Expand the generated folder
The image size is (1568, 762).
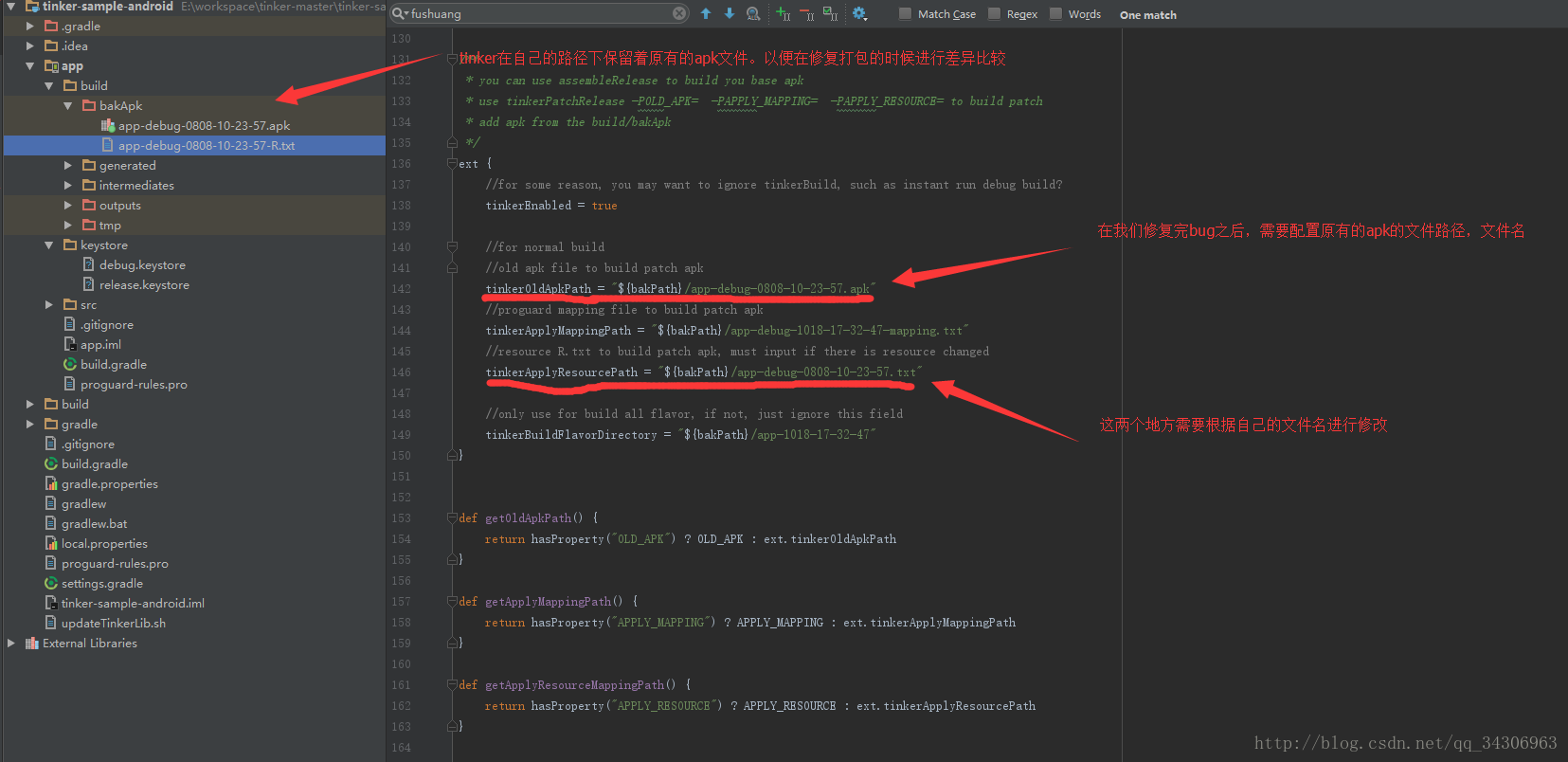(x=68, y=165)
